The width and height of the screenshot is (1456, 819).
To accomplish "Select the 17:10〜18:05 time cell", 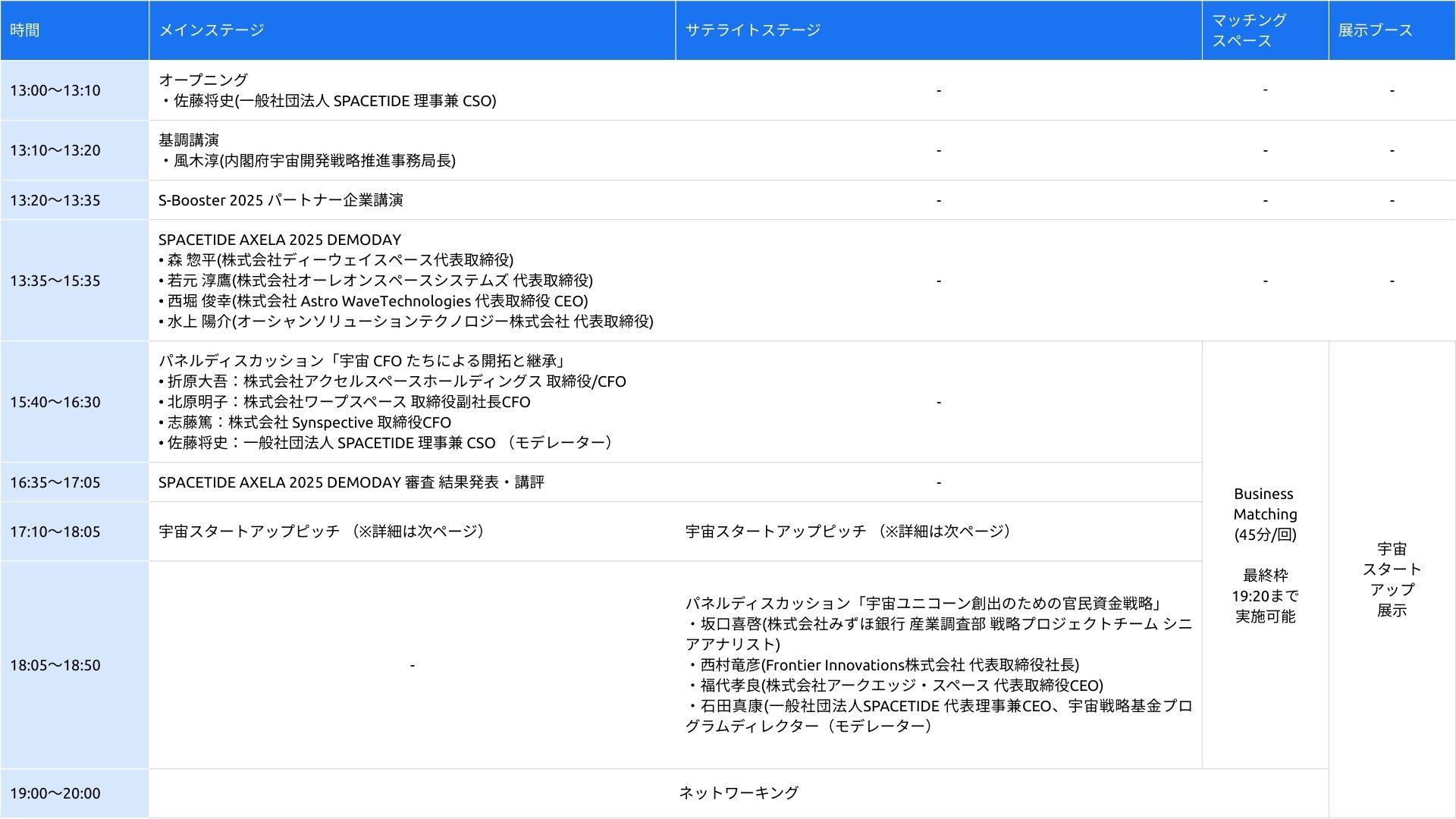I will click(x=74, y=532).
